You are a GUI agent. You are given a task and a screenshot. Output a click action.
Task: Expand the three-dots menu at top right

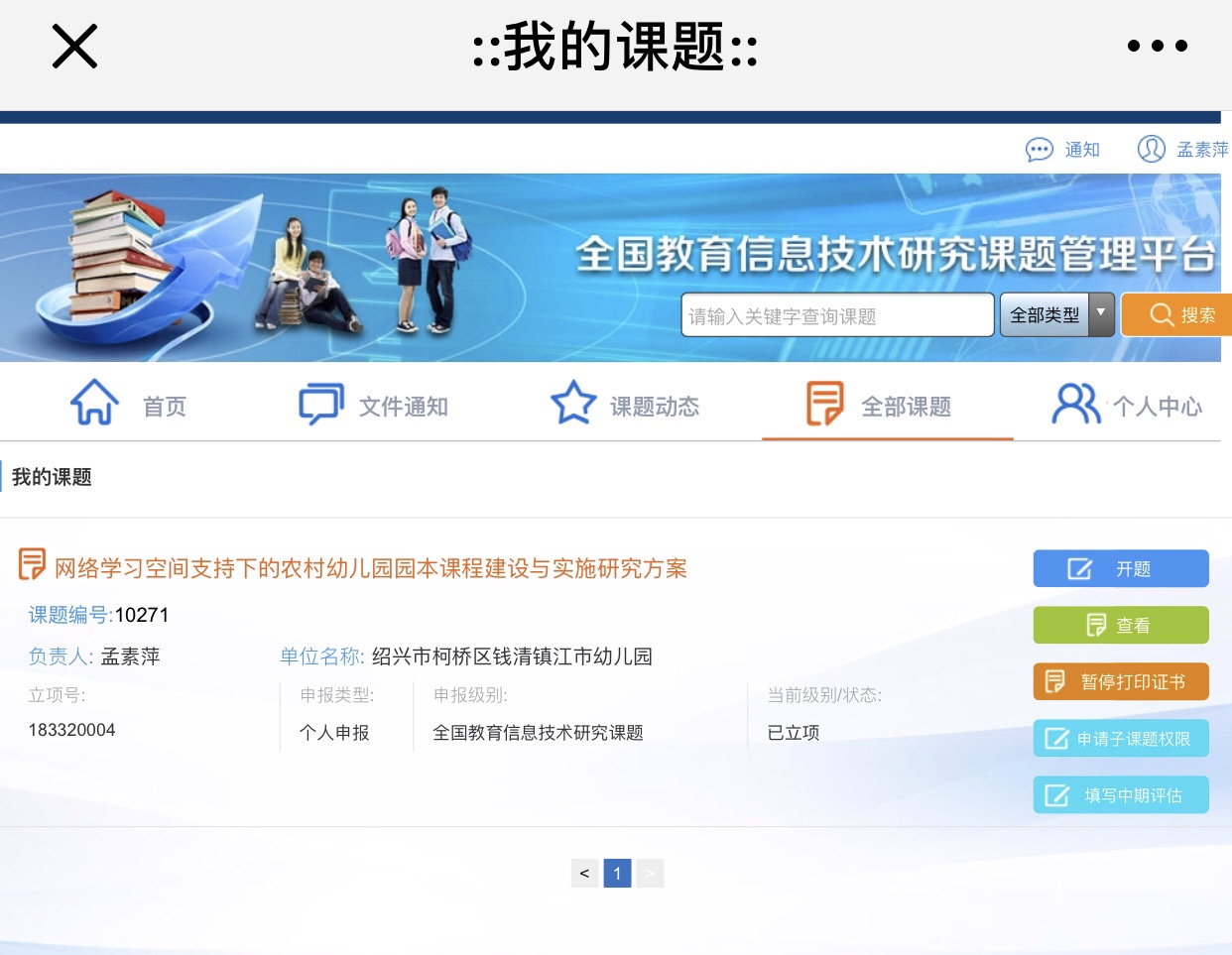click(x=1157, y=45)
